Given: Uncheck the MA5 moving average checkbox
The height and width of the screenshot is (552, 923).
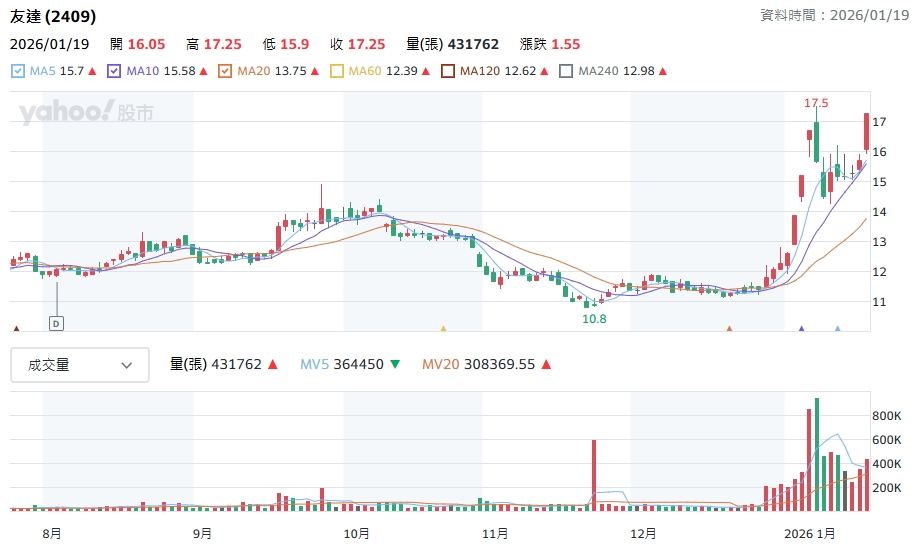Looking at the screenshot, I should click(17, 71).
